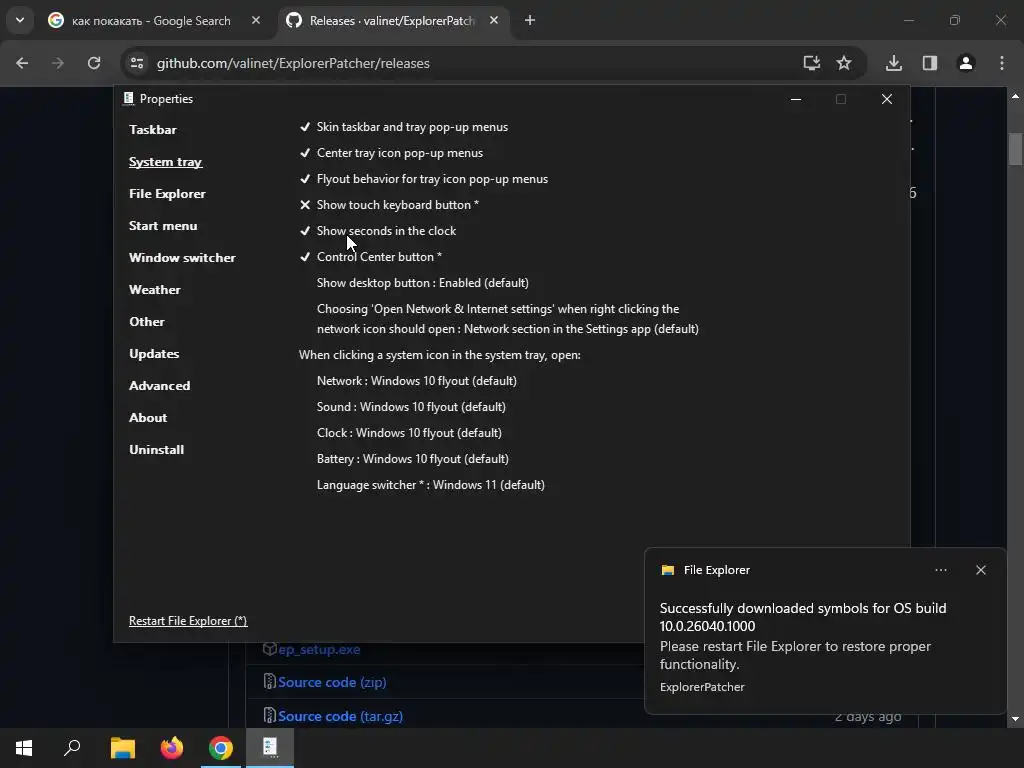Dismiss the File Explorer notification

pos(981,570)
